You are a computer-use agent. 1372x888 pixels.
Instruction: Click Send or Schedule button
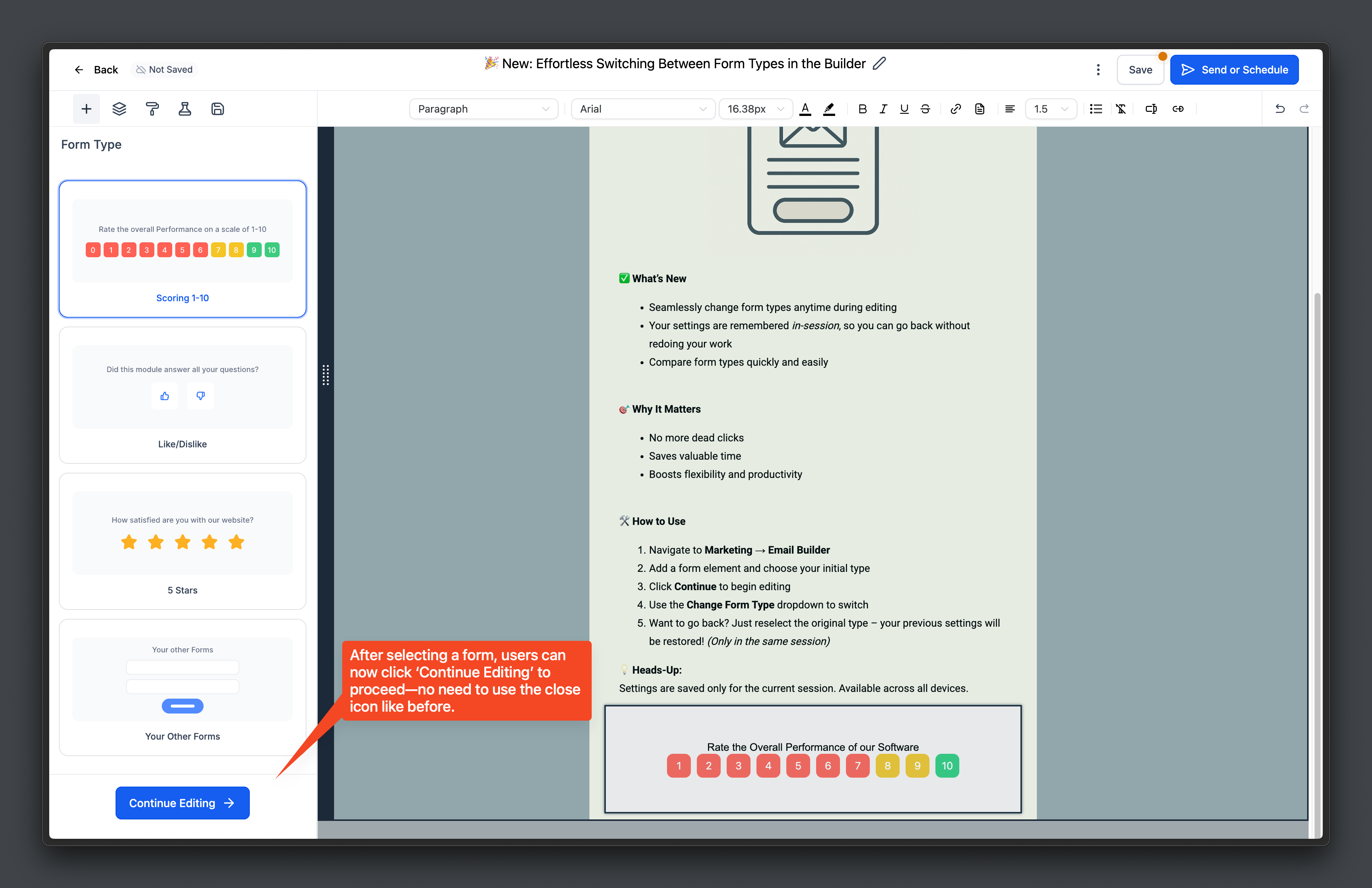click(1234, 70)
